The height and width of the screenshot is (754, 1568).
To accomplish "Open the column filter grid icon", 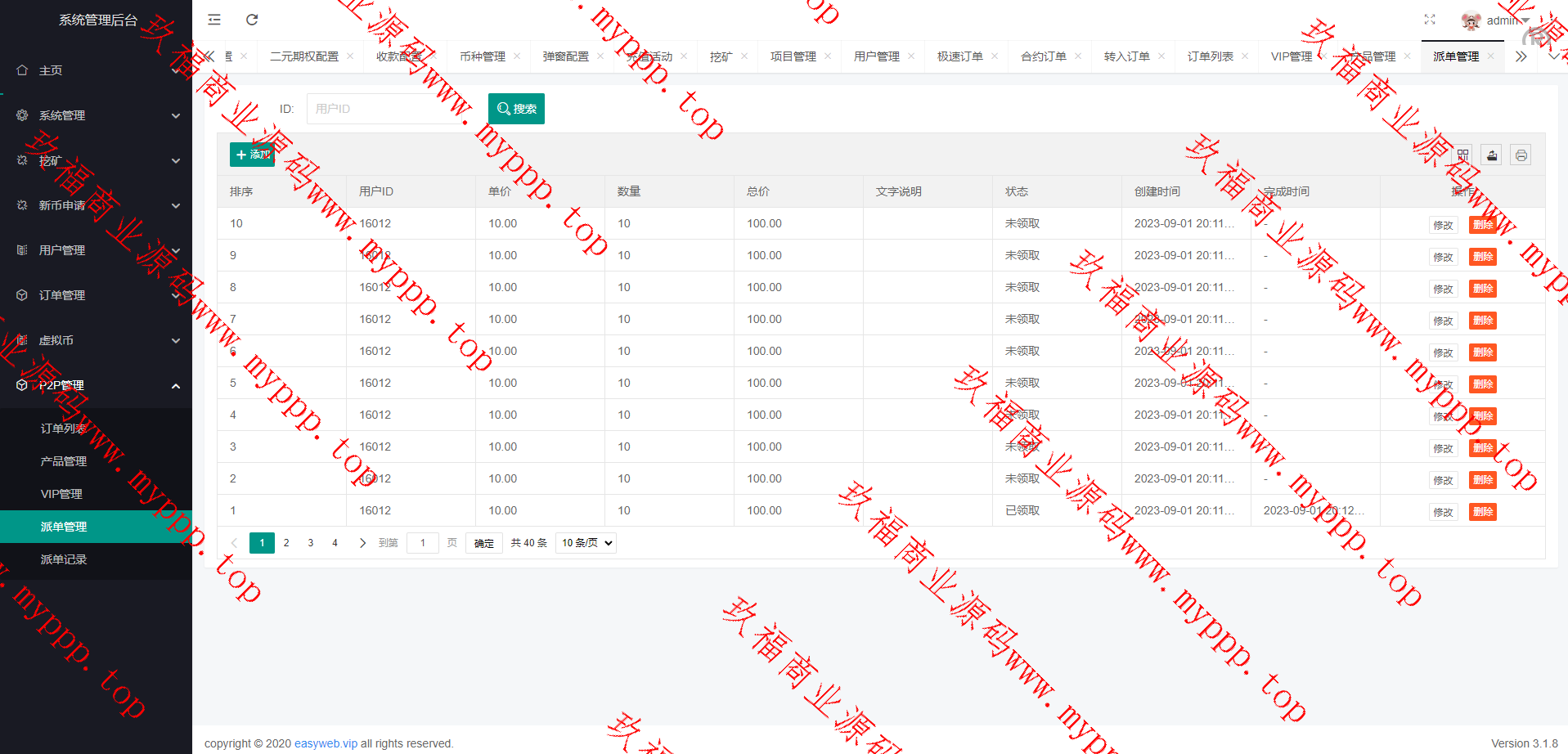I will pos(1462,155).
